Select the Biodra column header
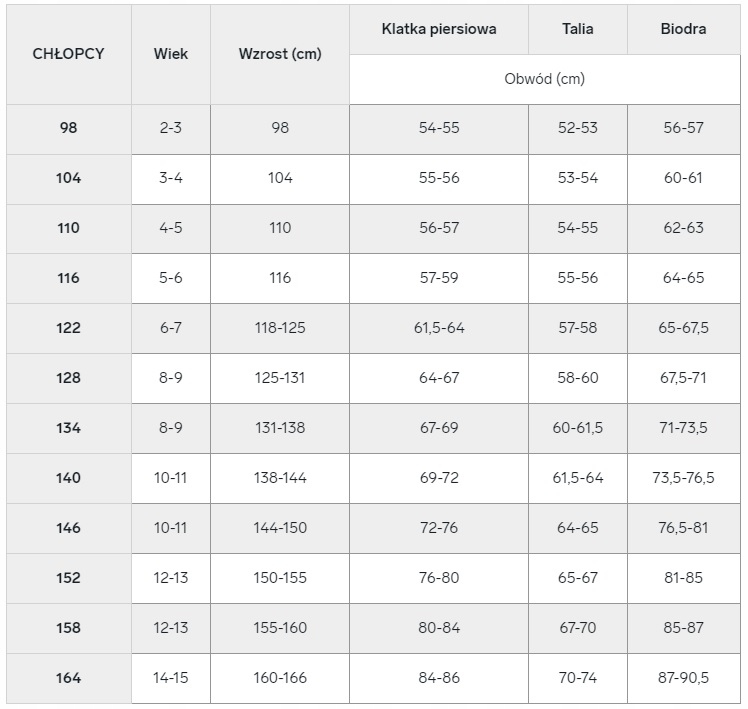The image size is (748, 709). coord(683,29)
